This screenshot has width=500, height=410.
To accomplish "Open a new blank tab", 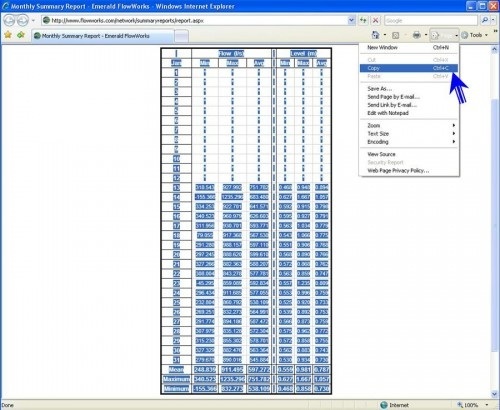I will pyautogui.click(x=181, y=36).
